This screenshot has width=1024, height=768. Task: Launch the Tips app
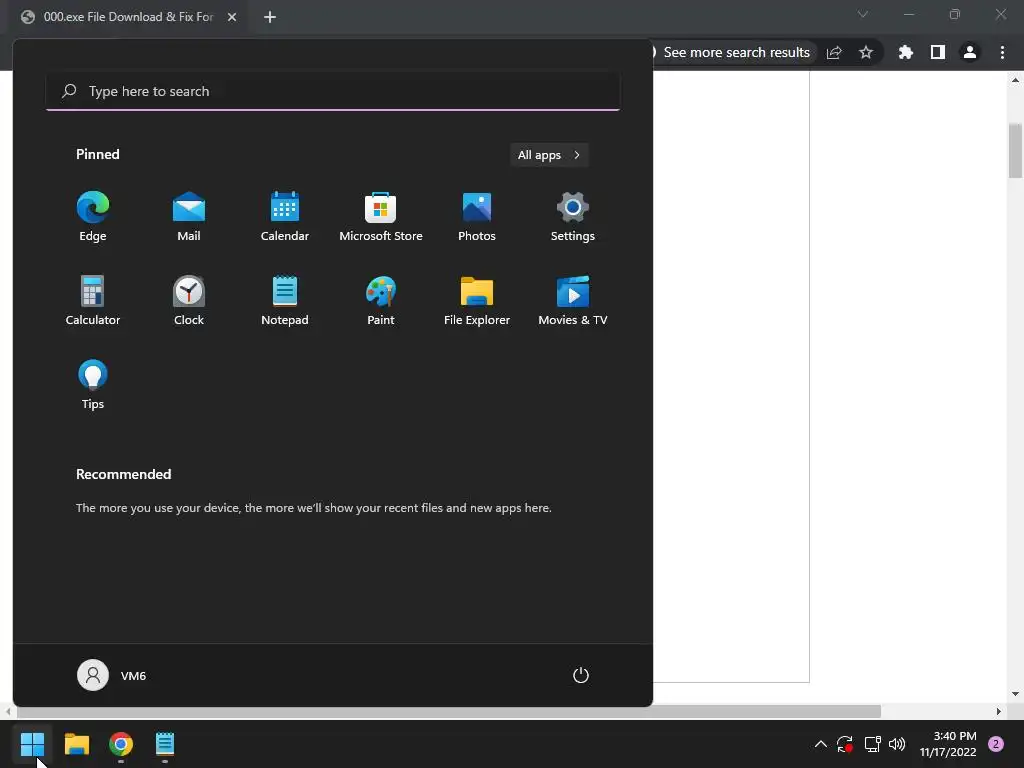click(x=93, y=385)
